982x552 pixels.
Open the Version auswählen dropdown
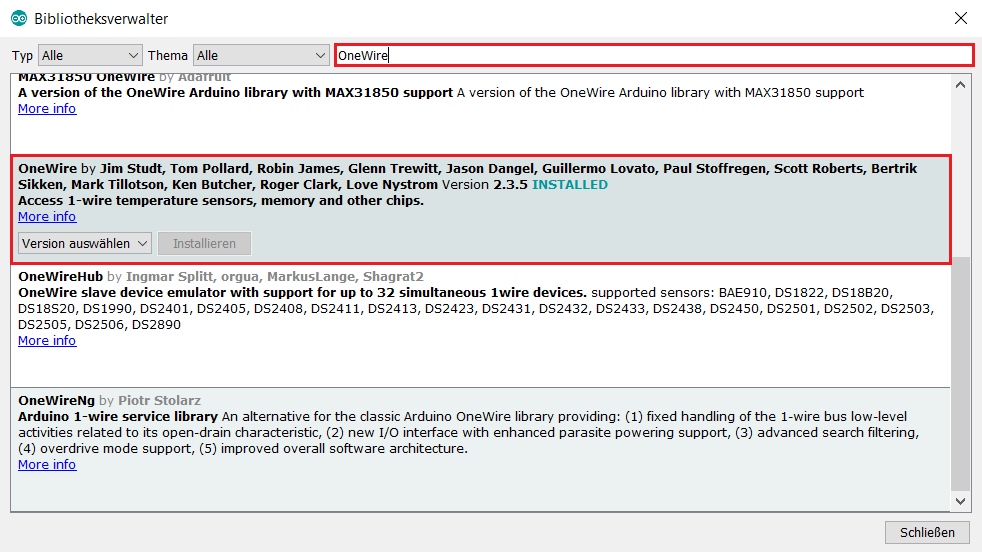[x=85, y=243]
